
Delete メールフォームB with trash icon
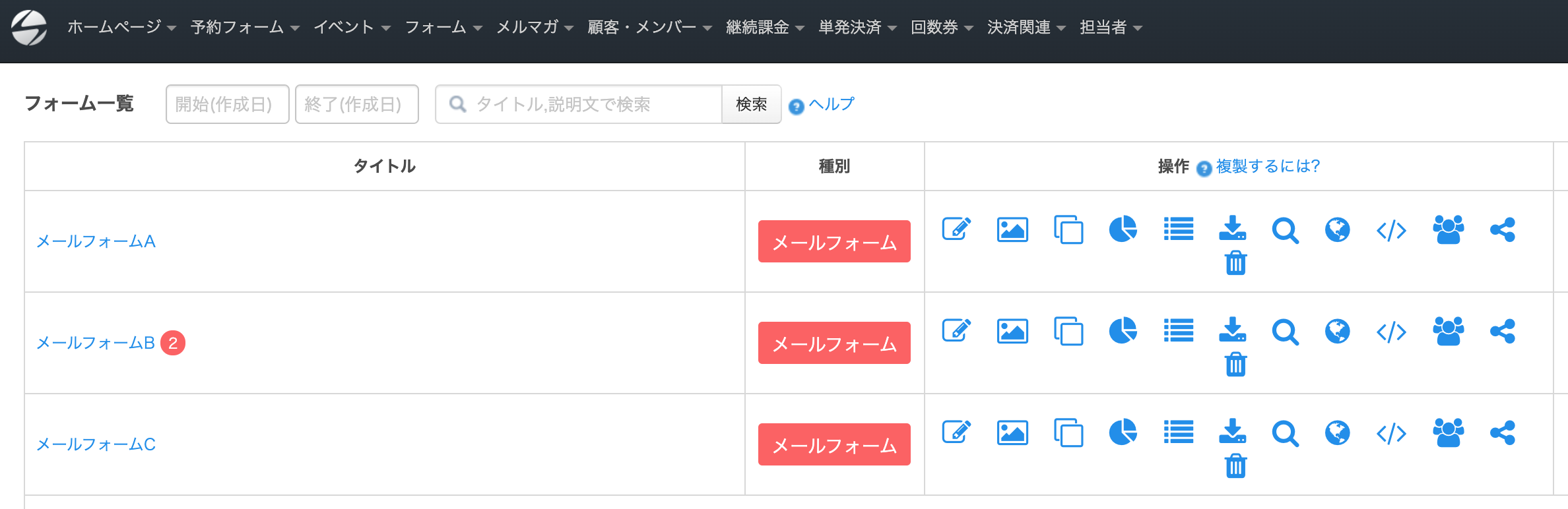1235,365
